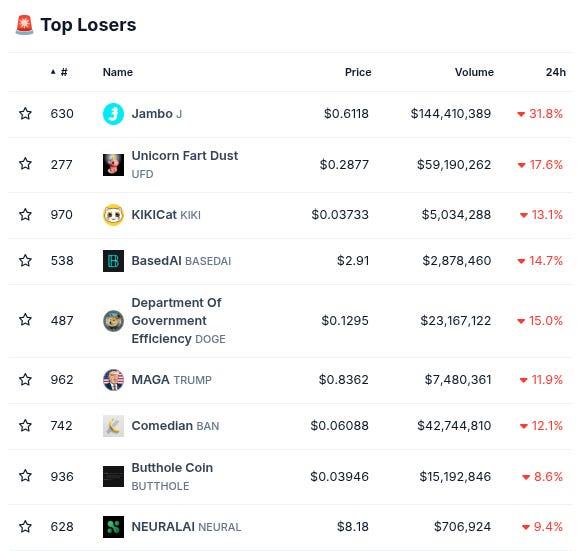The image size is (577, 551).
Task: Click the KIKICat cat face icon
Action: pos(113,215)
